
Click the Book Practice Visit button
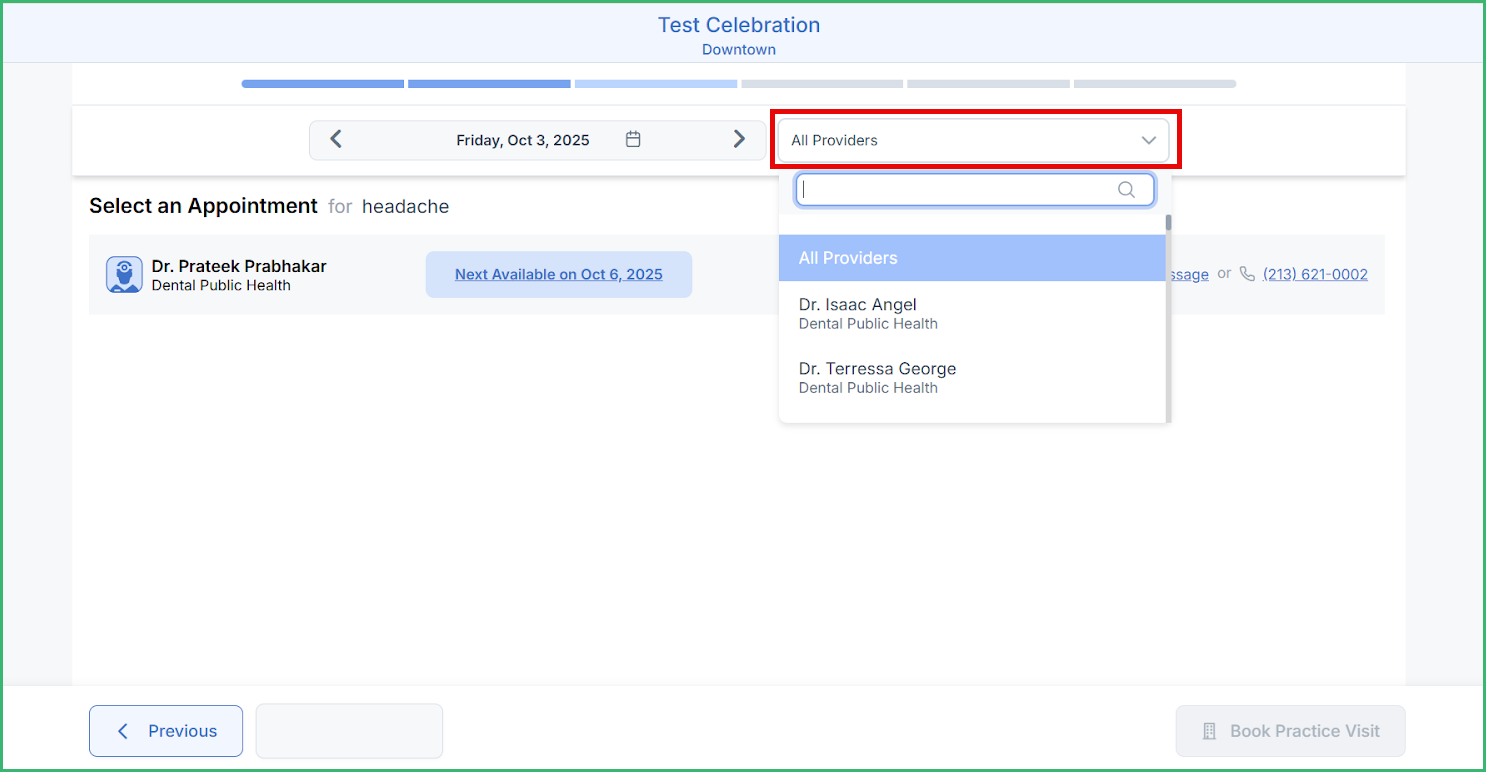coord(1290,731)
